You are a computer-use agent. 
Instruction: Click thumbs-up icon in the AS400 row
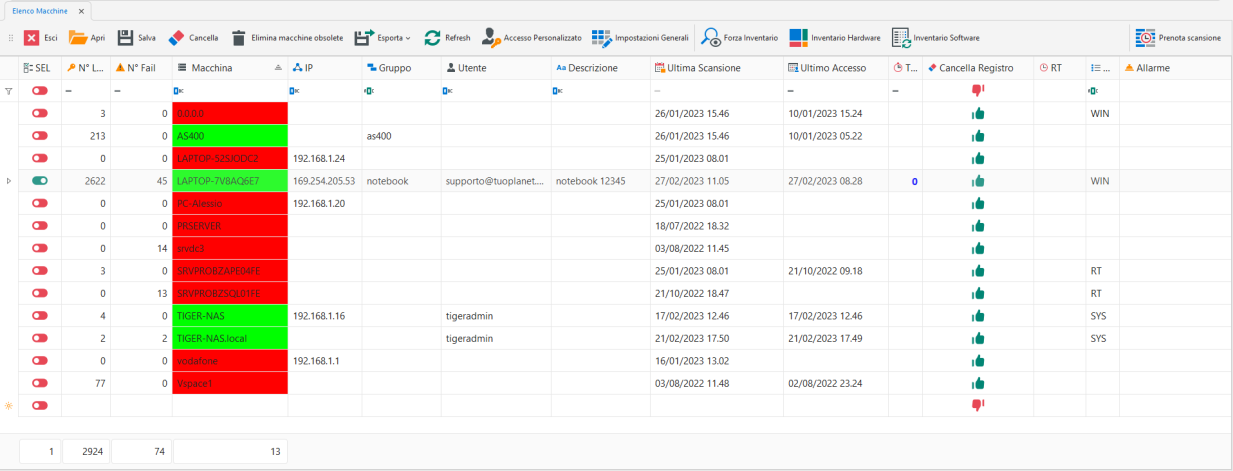coord(977,136)
